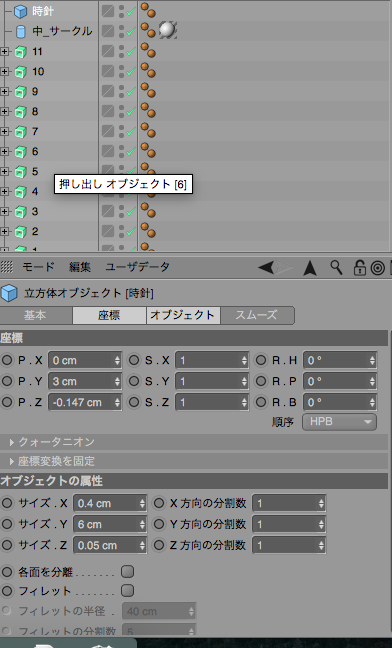Expand the tree node for object 10
This screenshot has height=648, width=392.
click(4, 71)
